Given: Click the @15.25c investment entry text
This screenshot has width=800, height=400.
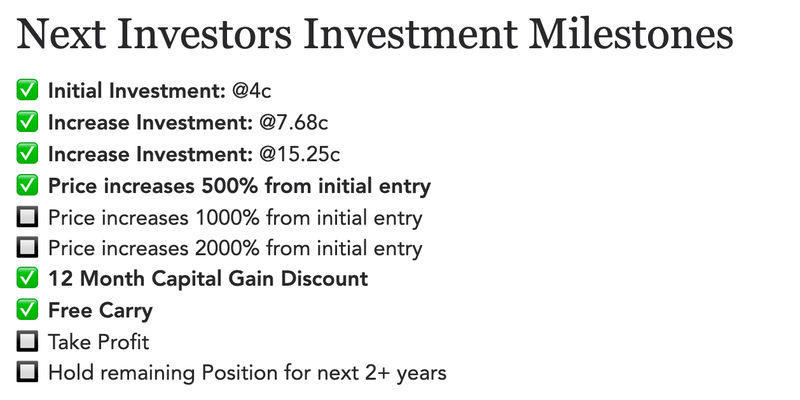Looking at the screenshot, I should click(x=194, y=154).
